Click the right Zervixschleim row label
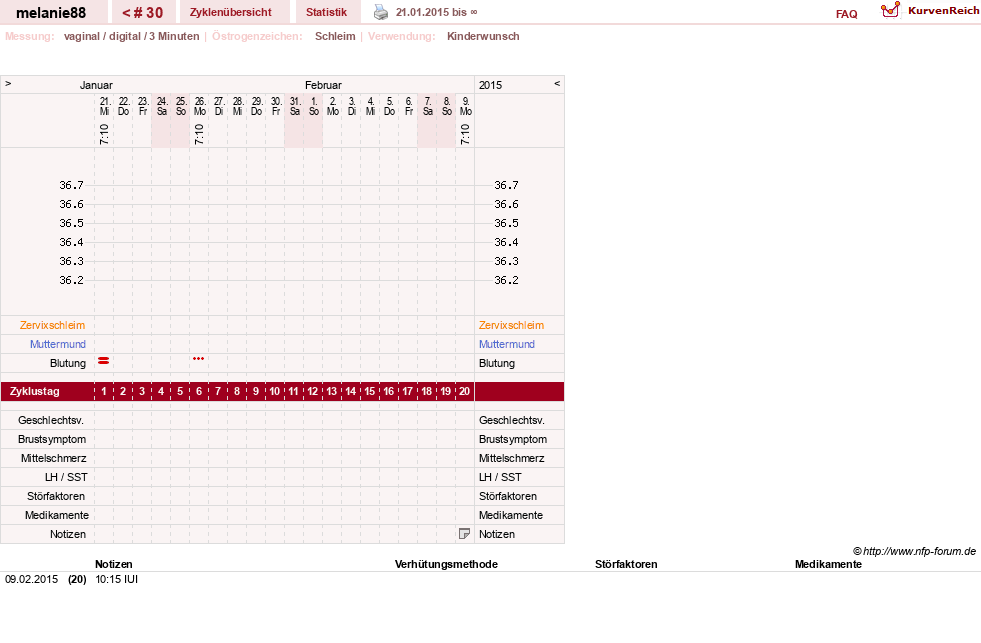The height and width of the screenshot is (643, 981). (511, 325)
